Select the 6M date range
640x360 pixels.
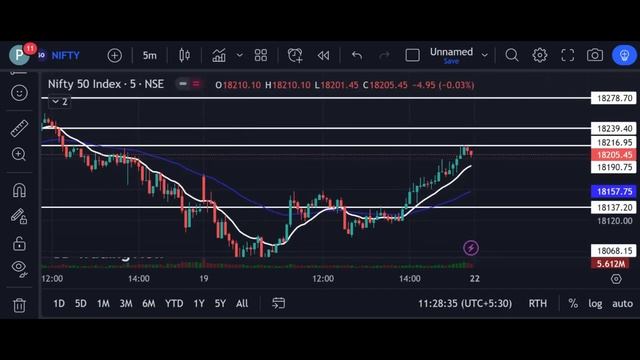(x=149, y=304)
